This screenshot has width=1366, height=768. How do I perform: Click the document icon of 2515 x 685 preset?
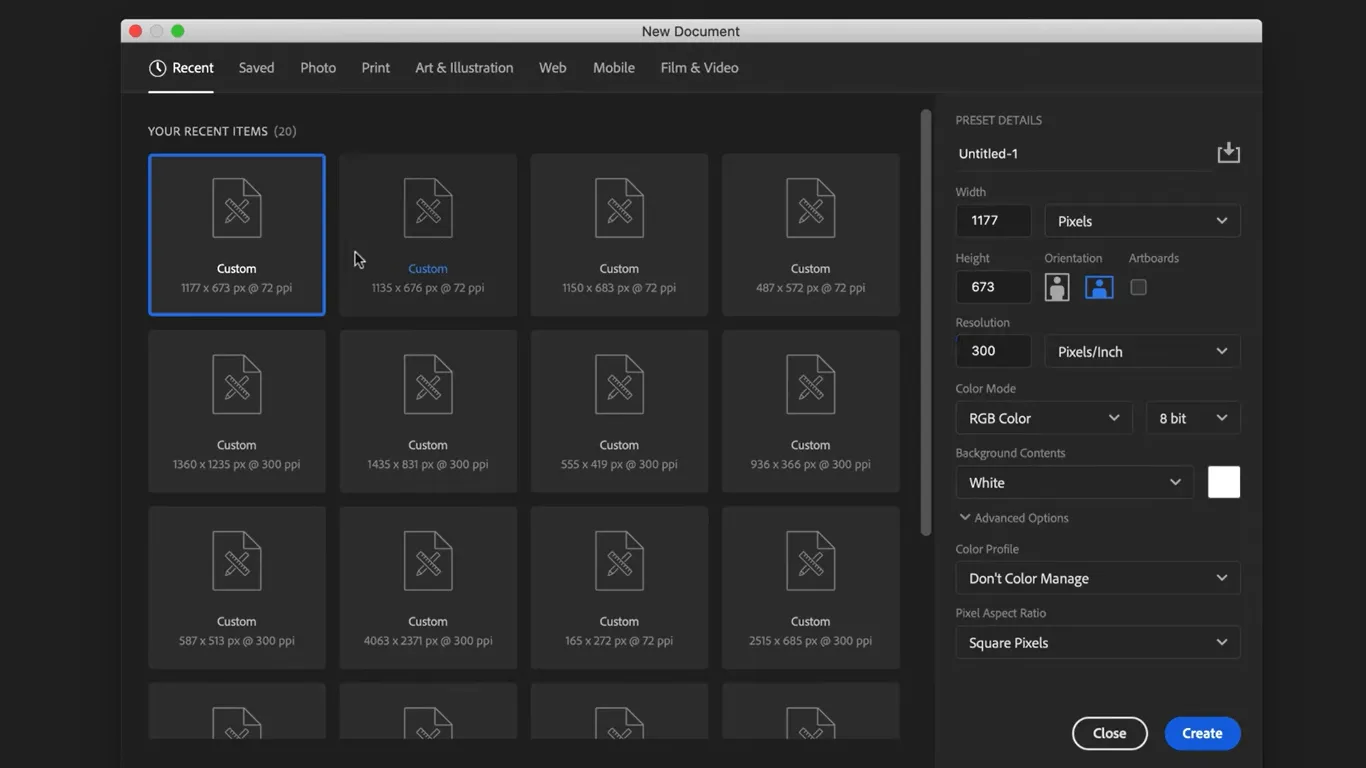(x=811, y=561)
